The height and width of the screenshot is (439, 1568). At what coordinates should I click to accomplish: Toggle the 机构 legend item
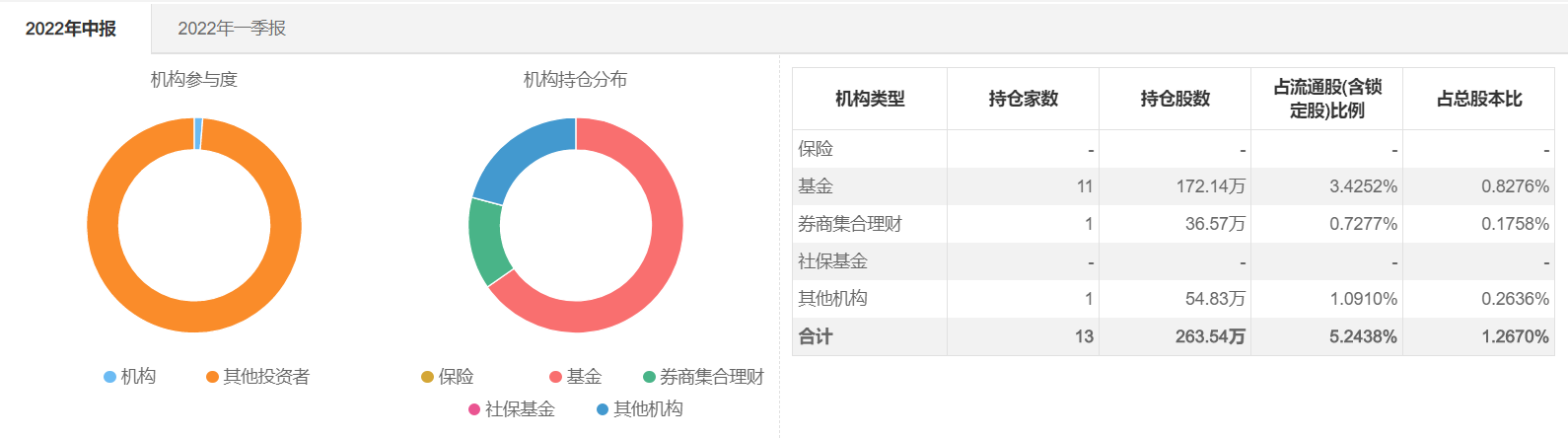[x=130, y=377]
